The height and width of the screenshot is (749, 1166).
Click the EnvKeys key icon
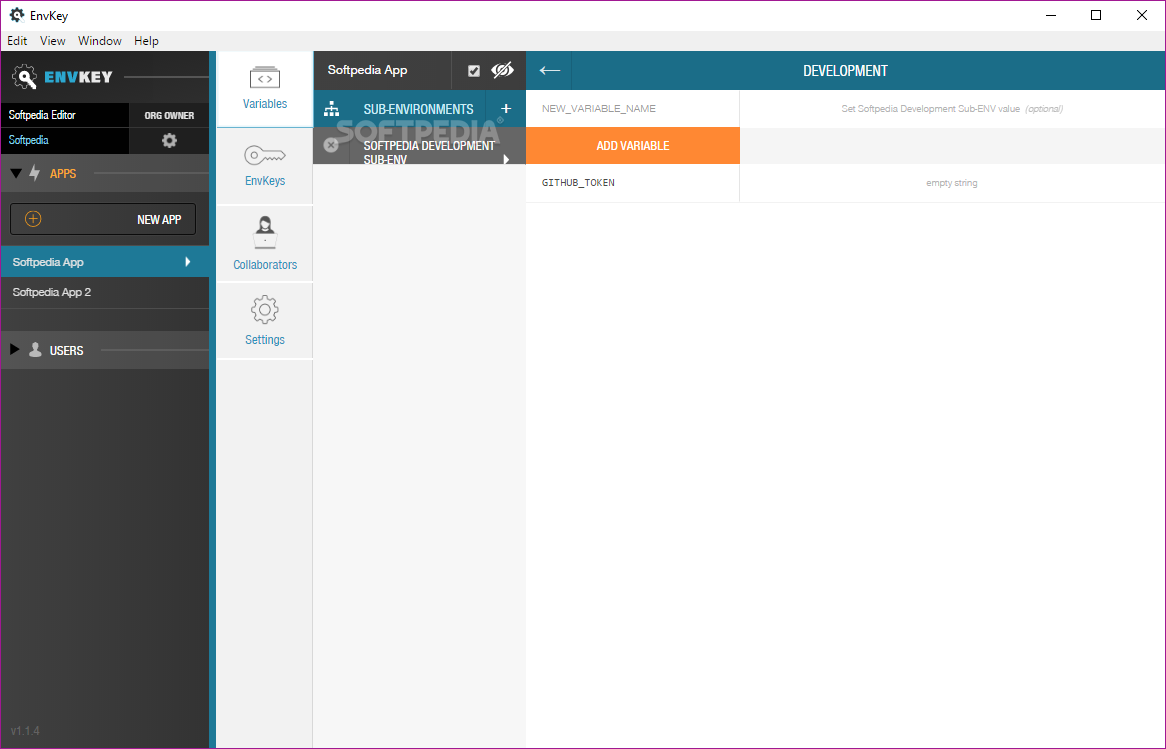(x=265, y=155)
